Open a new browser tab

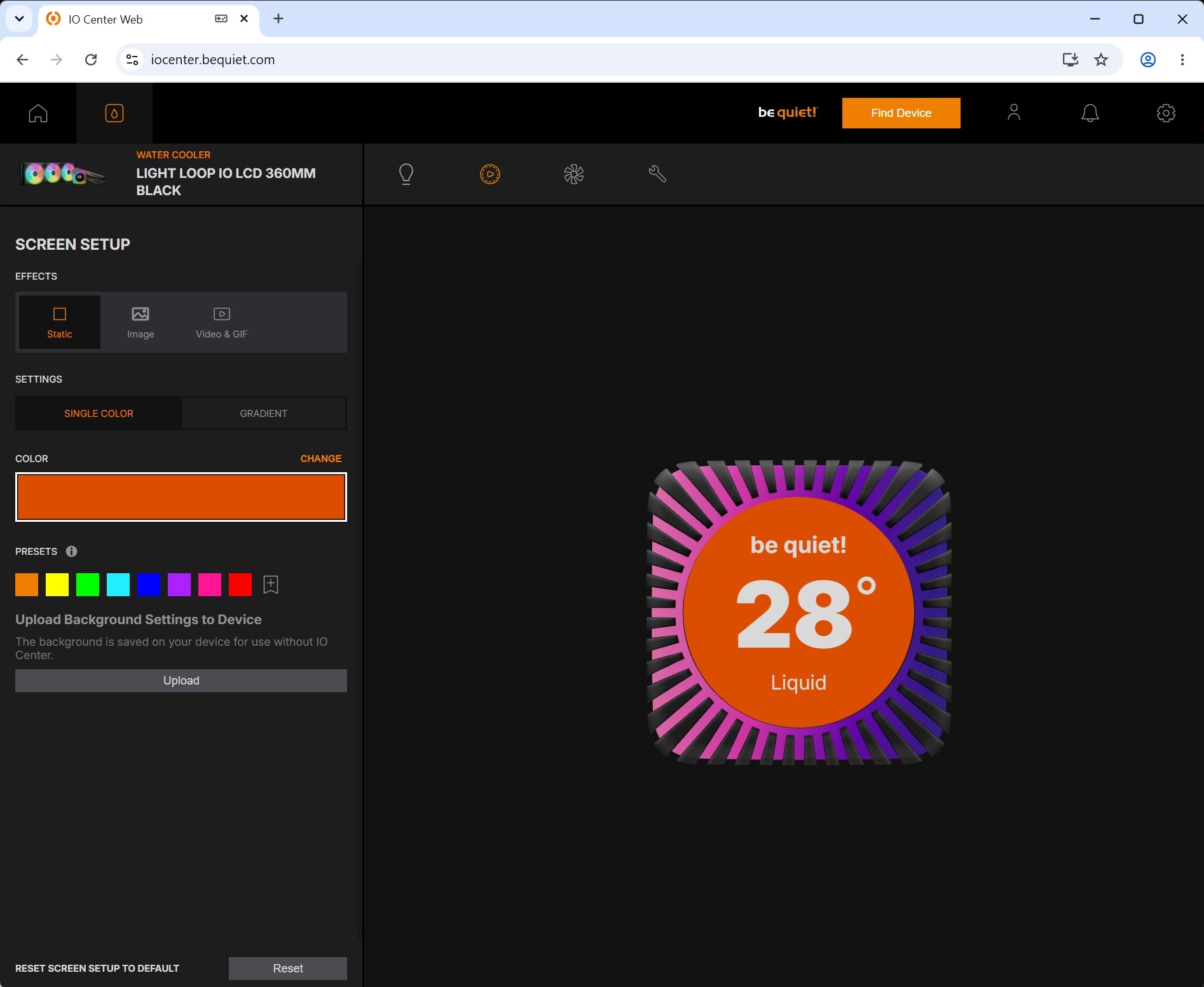coord(278,19)
